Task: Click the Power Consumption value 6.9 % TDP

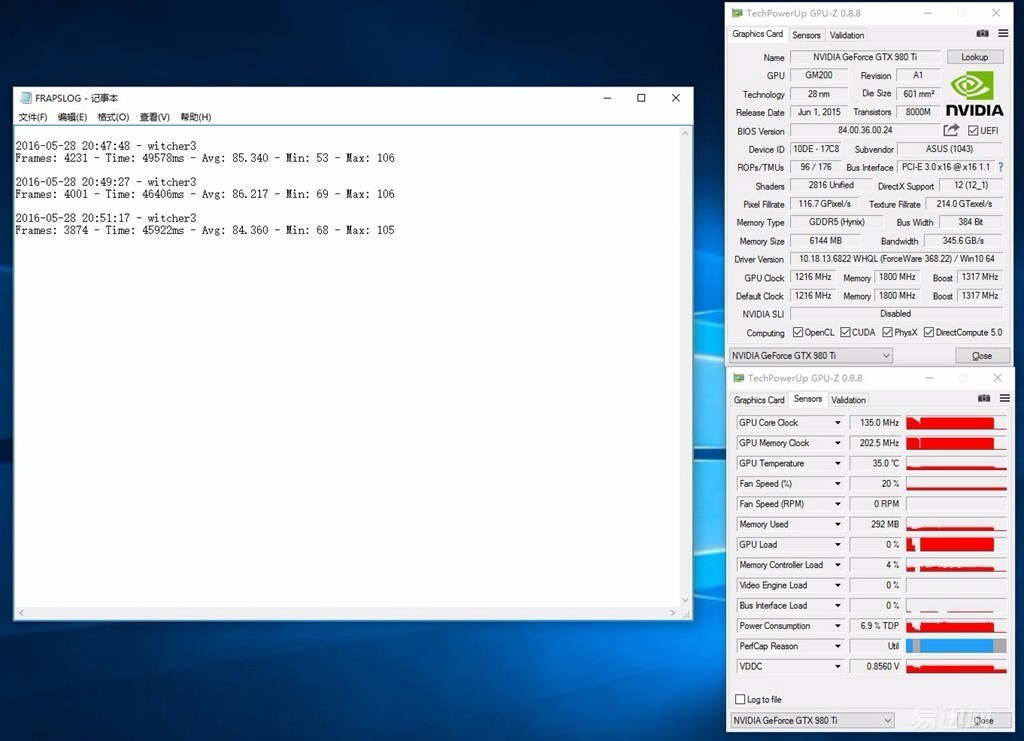Action: pyautogui.click(x=875, y=626)
